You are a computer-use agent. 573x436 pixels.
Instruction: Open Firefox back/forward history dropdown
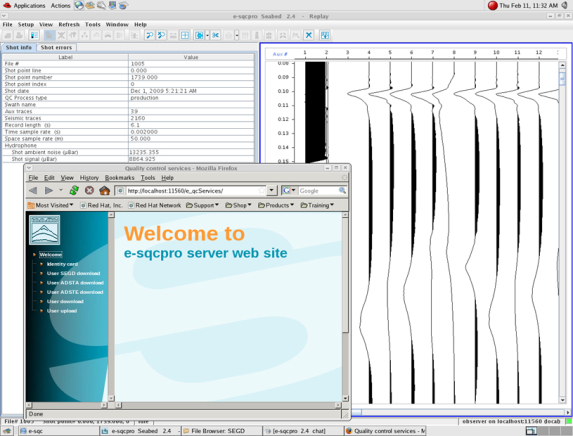tap(61, 190)
